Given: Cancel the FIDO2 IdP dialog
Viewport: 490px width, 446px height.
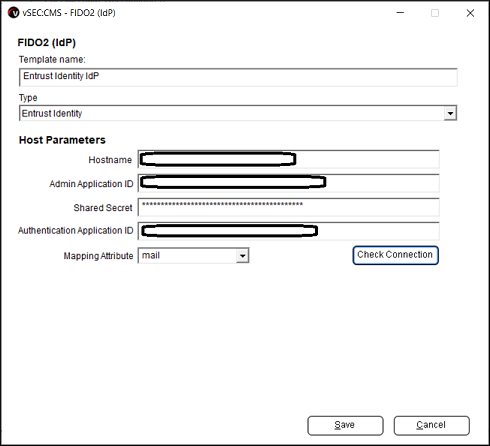Looking at the screenshot, I should click(x=431, y=425).
